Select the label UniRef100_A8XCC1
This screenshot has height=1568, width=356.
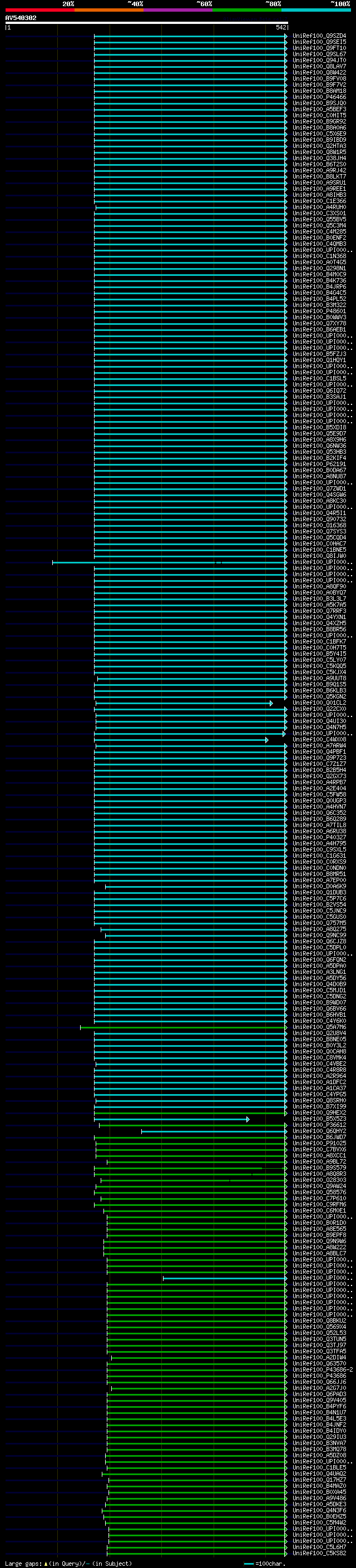point(319,1156)
